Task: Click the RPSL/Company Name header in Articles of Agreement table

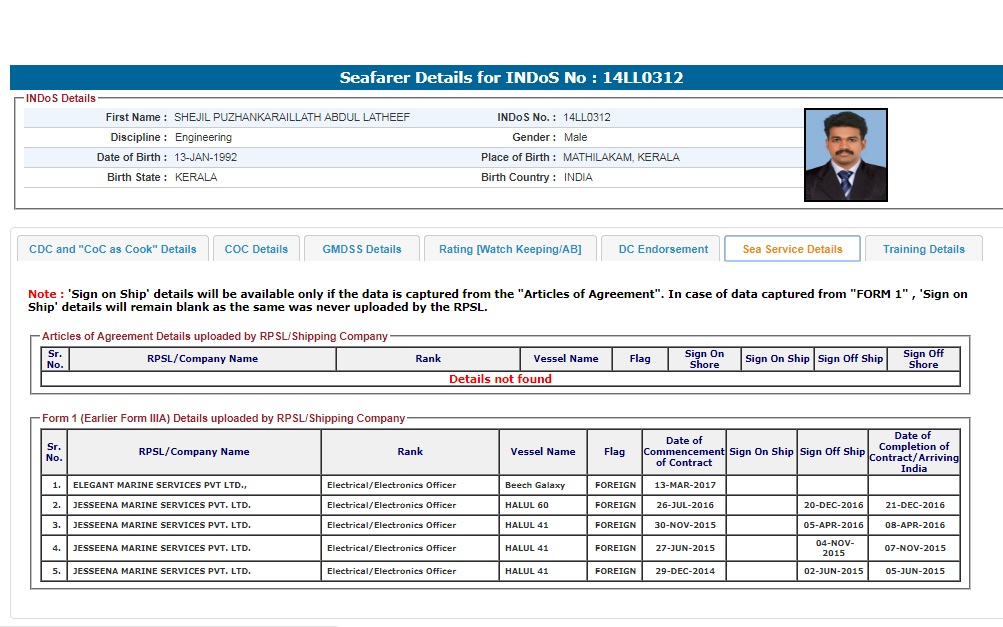Action: tap(202, 358)
